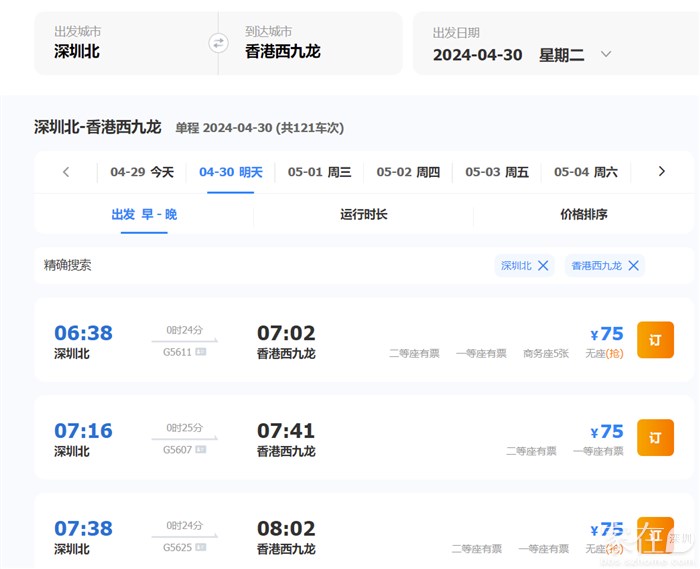This screenshot has width=700, height=569.
Task: Go to next dates arrow
Action: point(661,172)
